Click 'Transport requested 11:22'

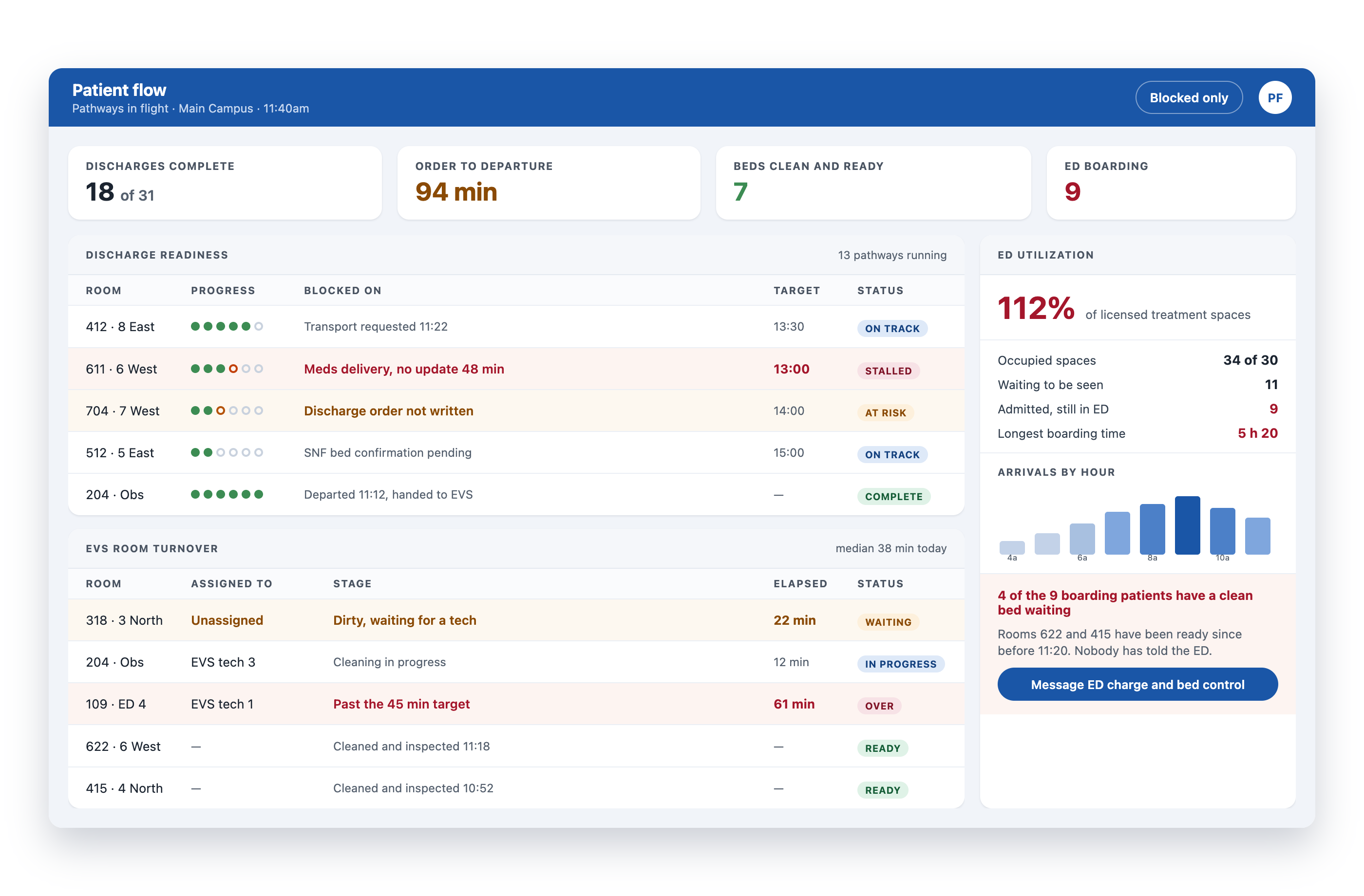point(376,327)
